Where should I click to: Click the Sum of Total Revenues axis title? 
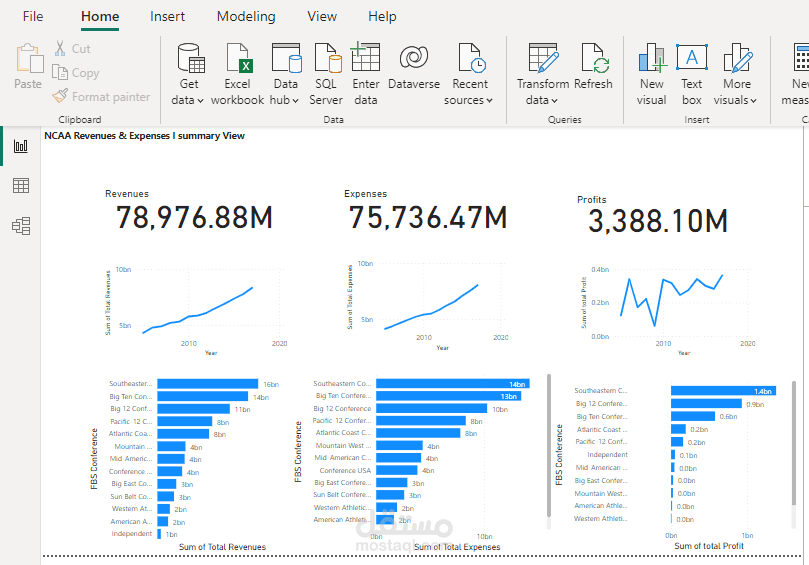pos(222,547)
